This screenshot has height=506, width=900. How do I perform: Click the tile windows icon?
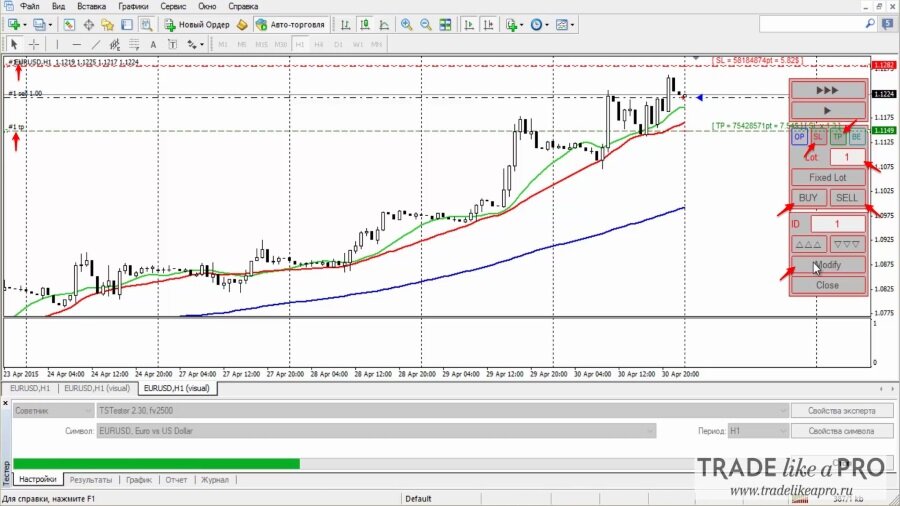pyautogui.click(x=445, y=25)
